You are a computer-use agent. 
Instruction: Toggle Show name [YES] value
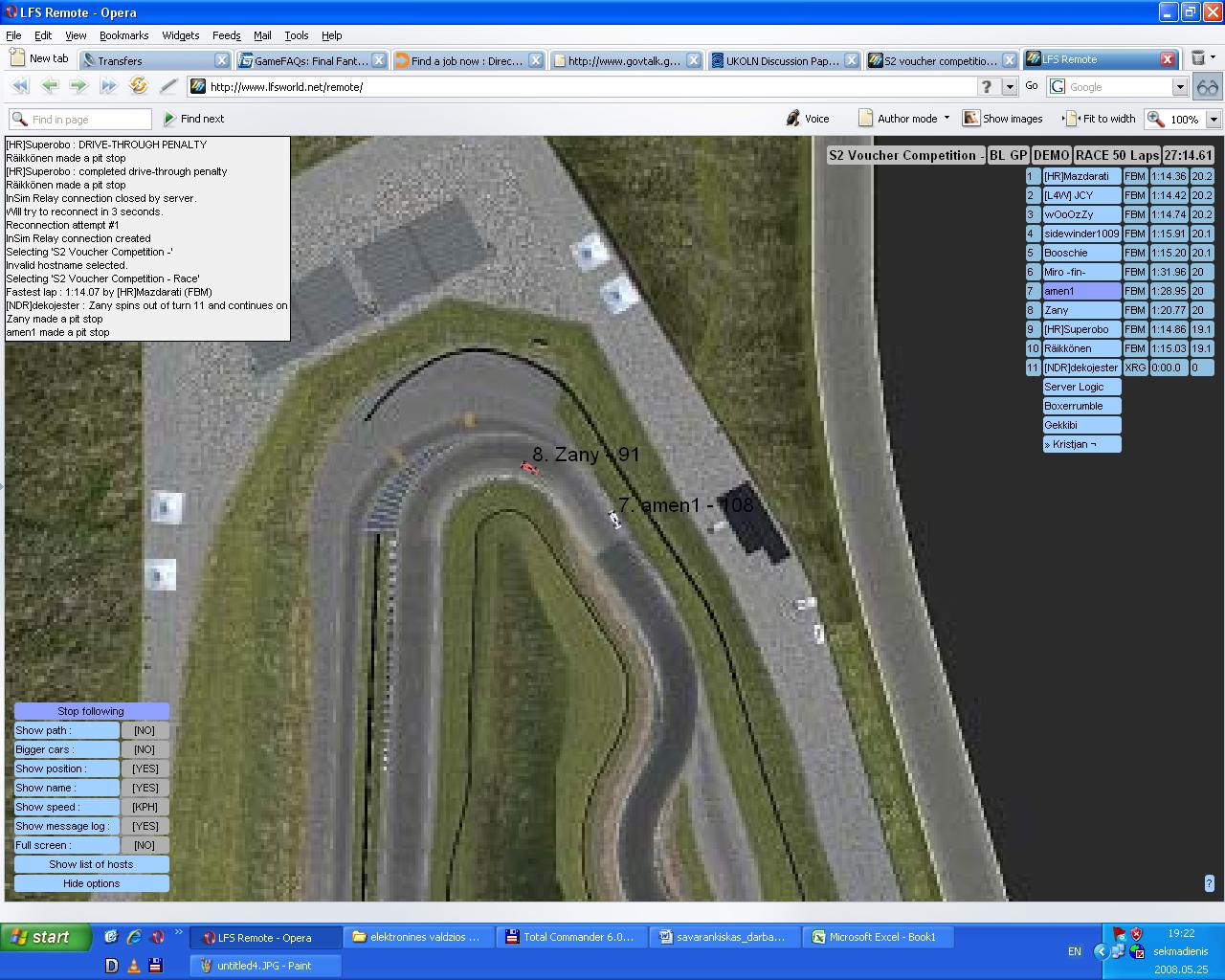145,788
